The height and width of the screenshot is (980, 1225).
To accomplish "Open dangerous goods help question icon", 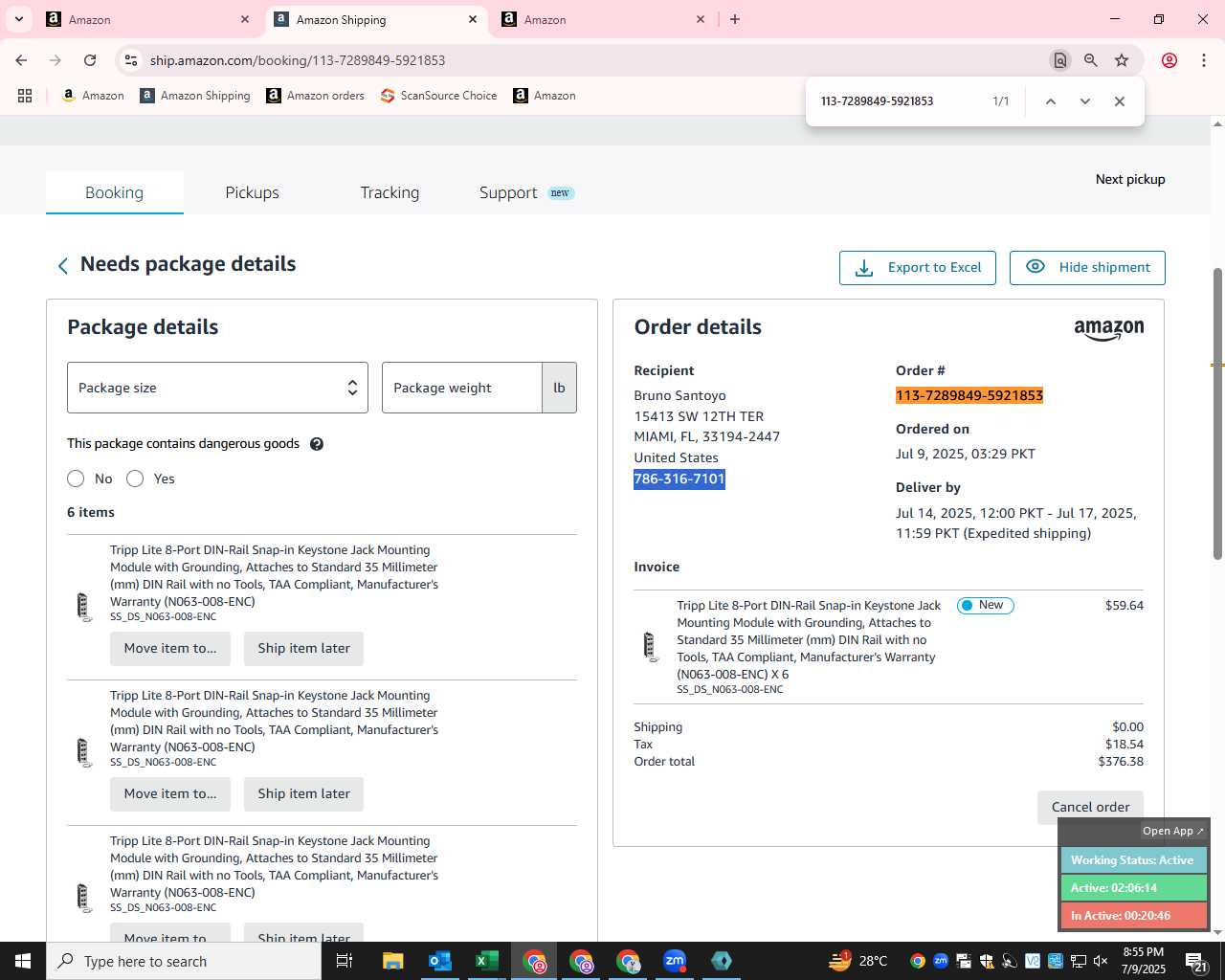I will [x=317, y=444].
